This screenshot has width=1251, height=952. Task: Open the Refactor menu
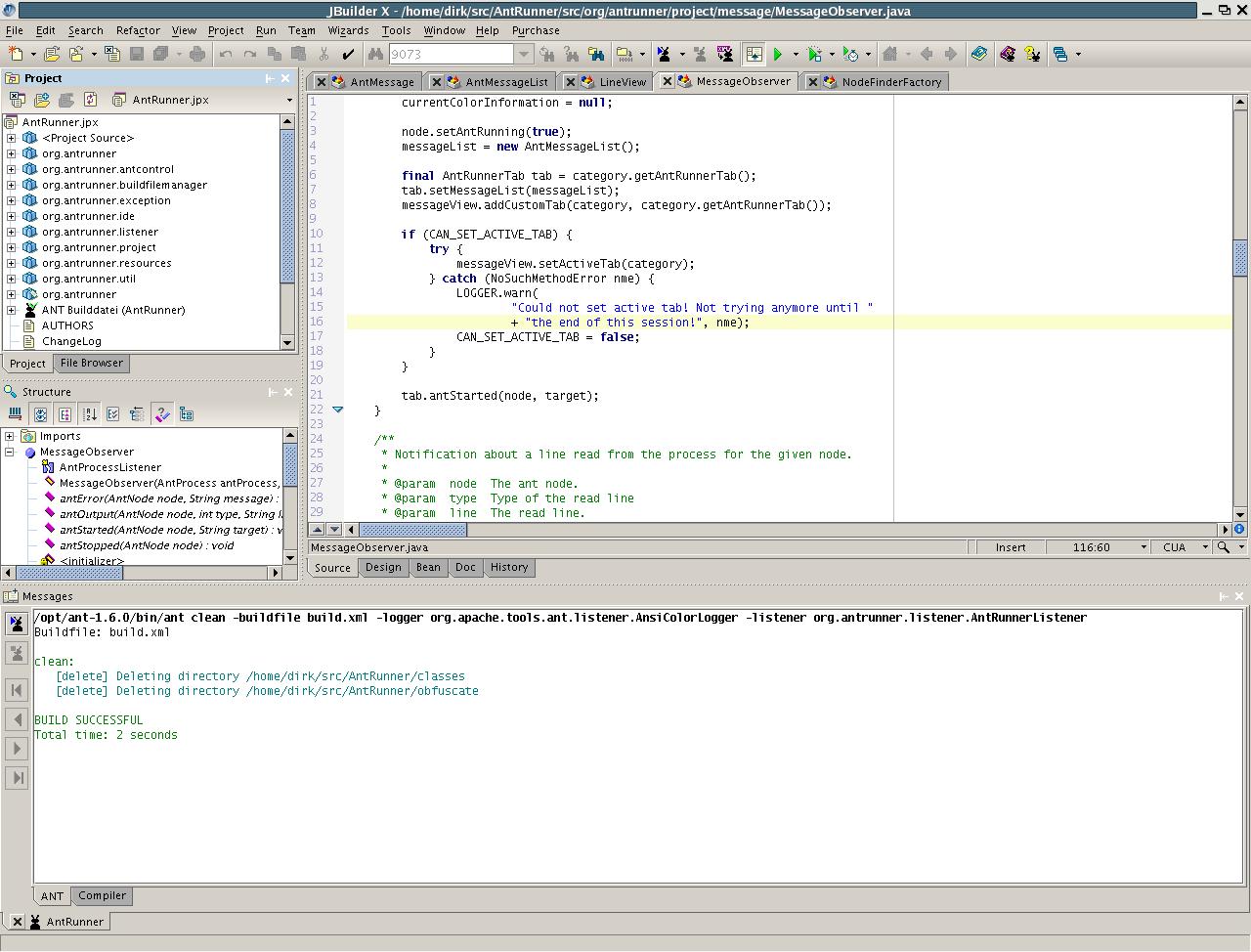click(x=138, y=30)
